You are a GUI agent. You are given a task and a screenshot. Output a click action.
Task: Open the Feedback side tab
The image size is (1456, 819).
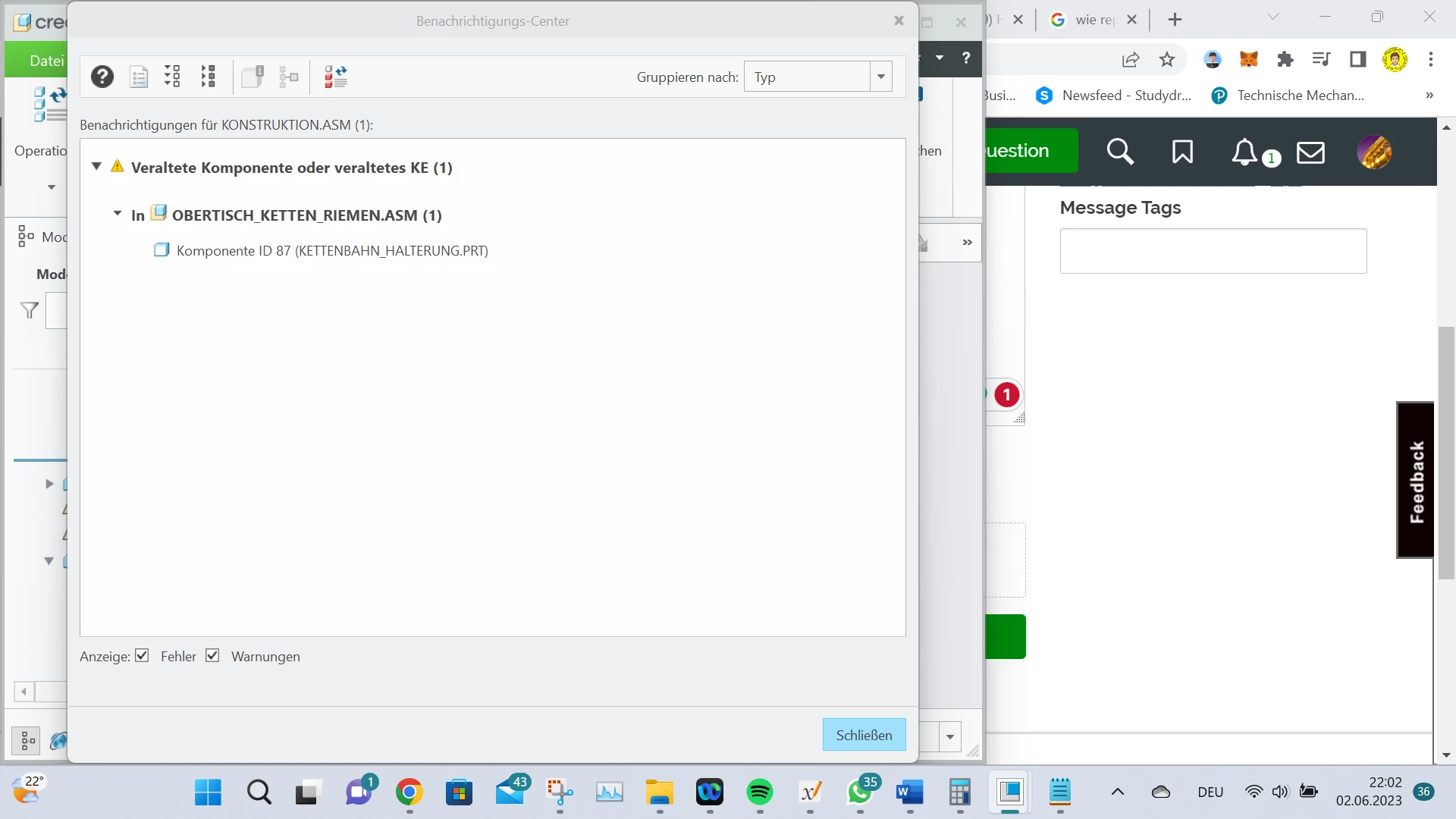point(1416,481)
